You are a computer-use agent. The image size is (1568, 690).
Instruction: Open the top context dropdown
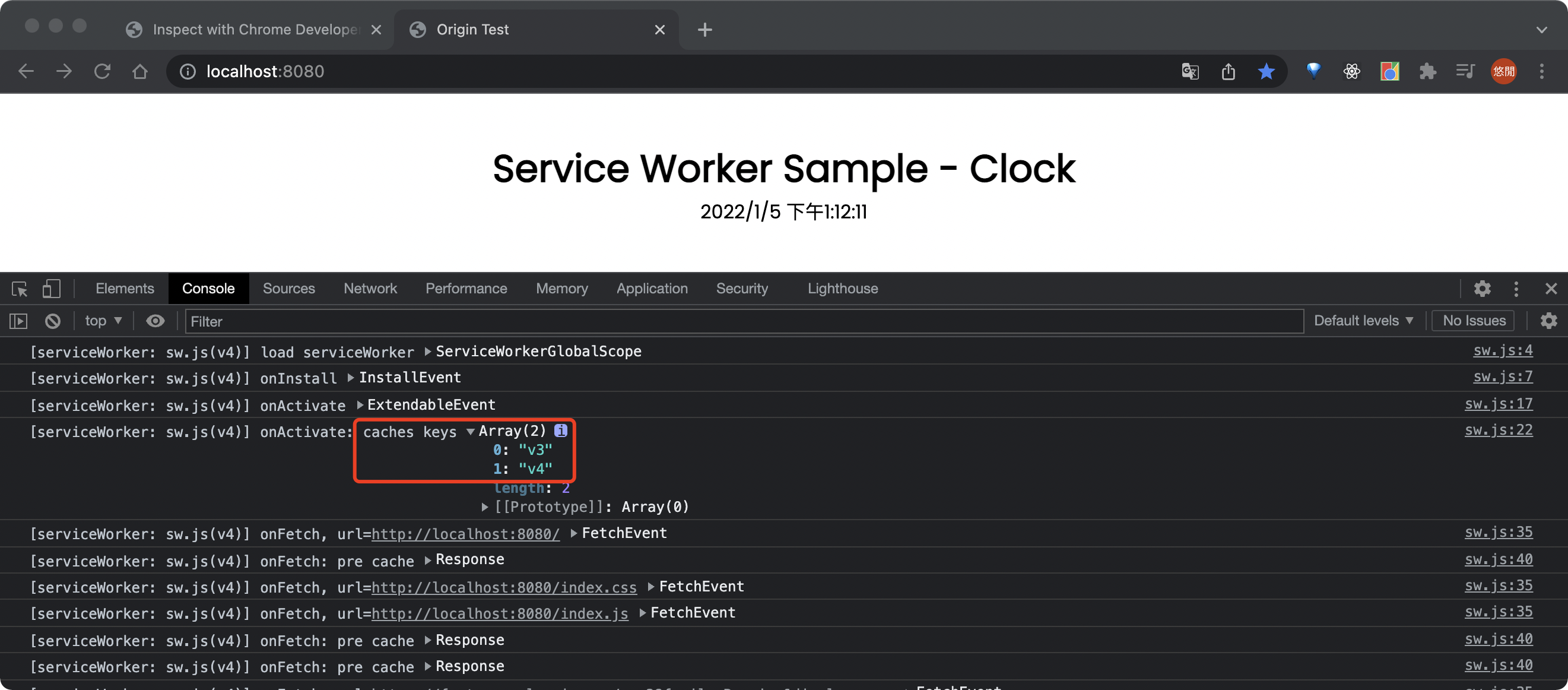point(103,320)
